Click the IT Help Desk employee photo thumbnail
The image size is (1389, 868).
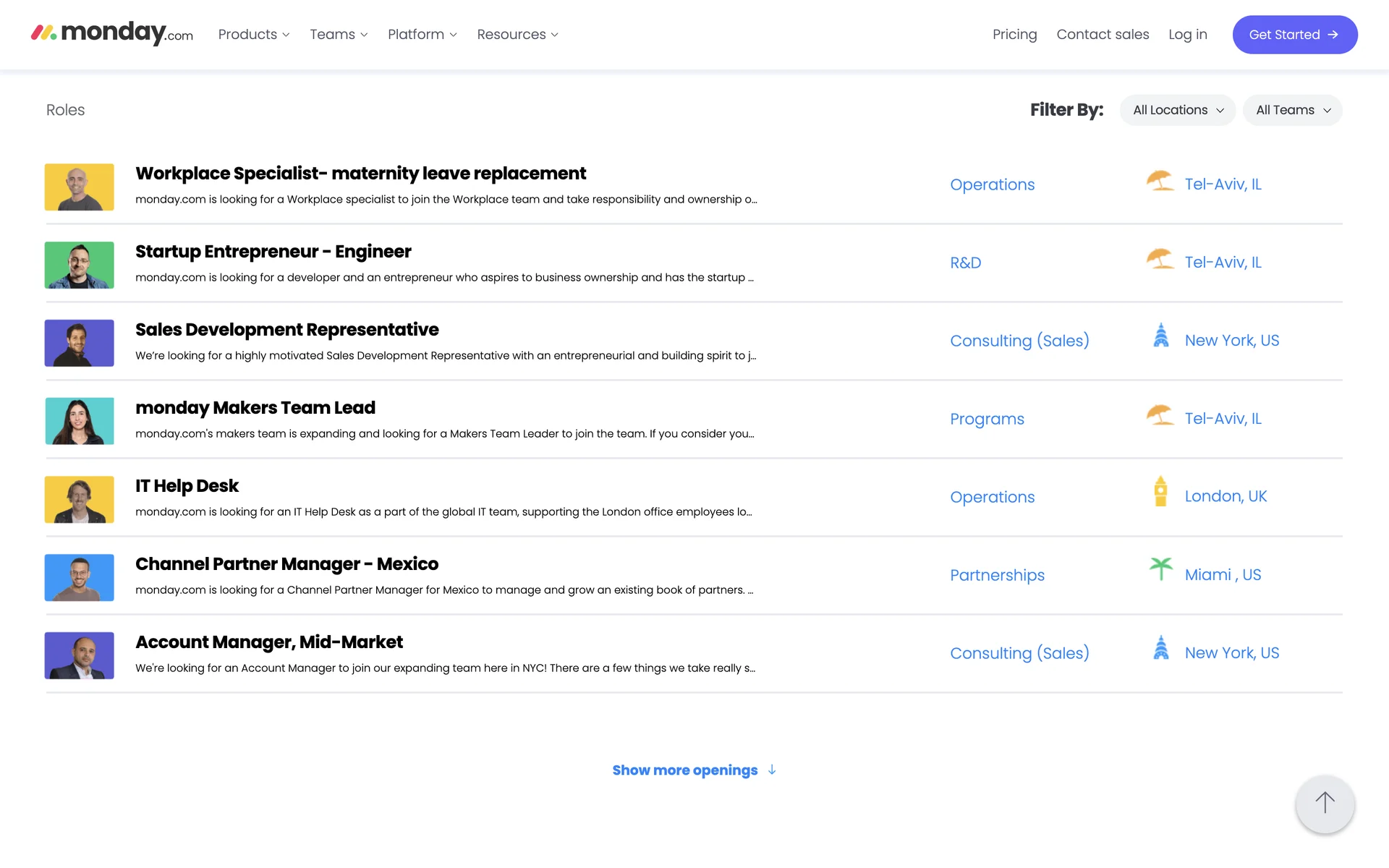click(80, 499)
